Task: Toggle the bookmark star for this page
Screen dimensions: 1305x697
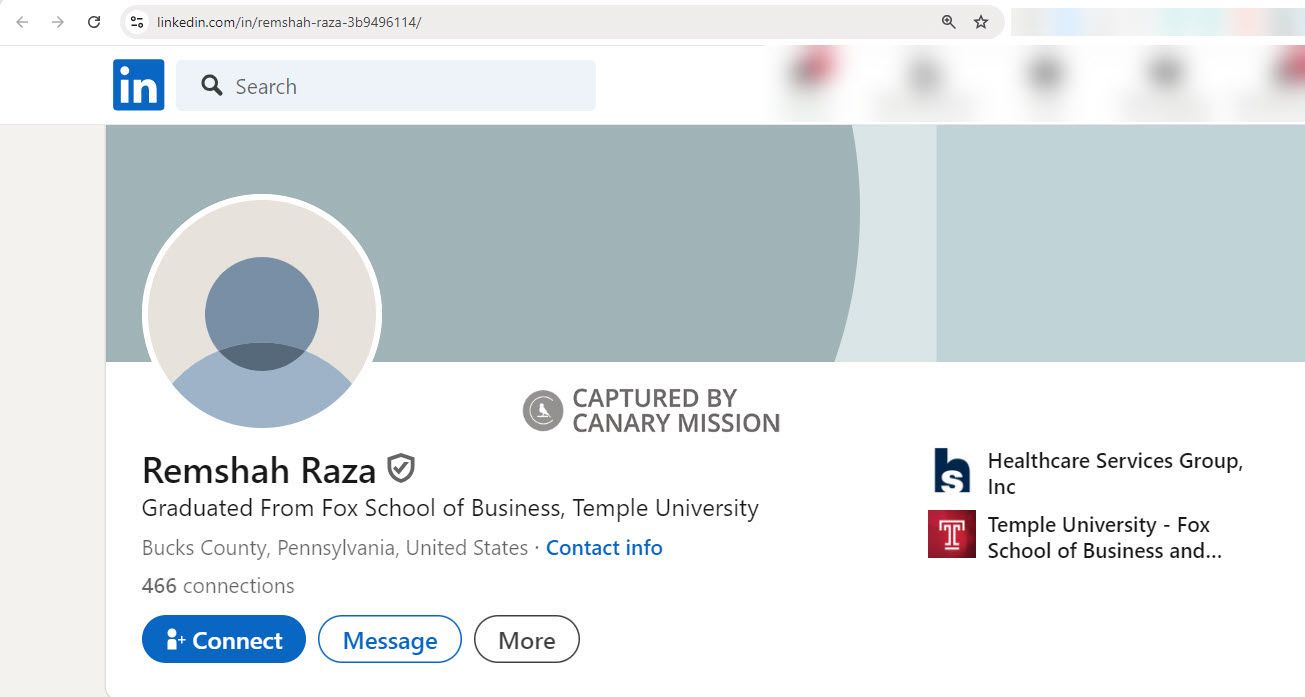Action: click(x=982, y=21)
